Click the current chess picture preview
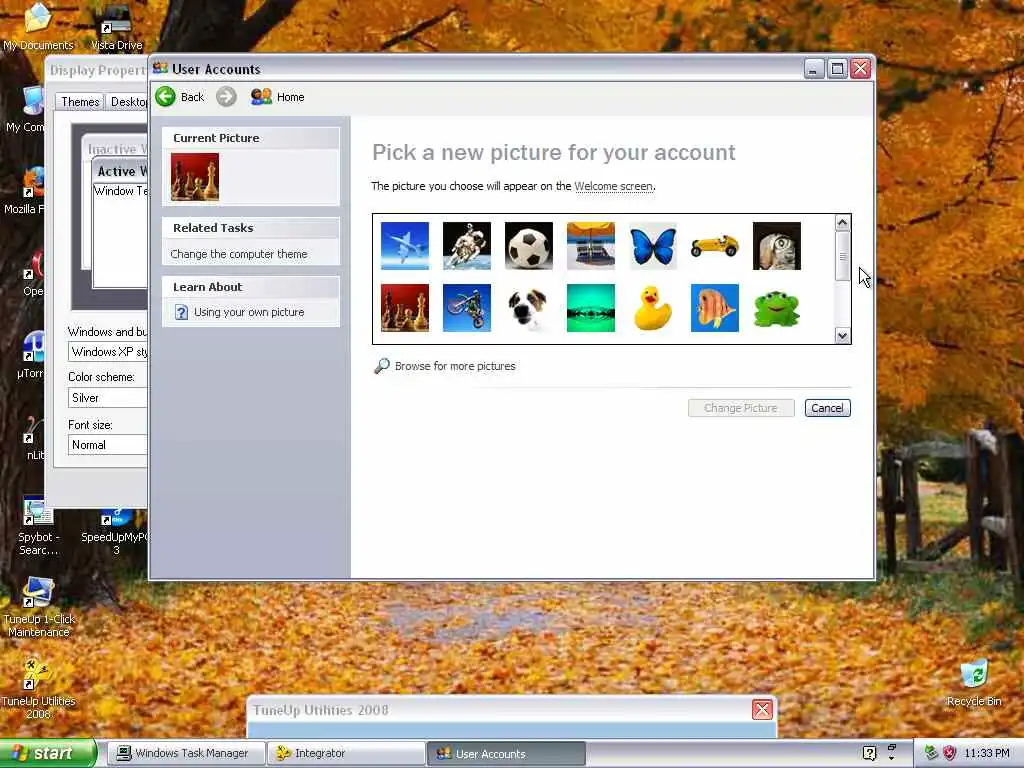This screenshot has width=1024, height=768. [195, 177]
